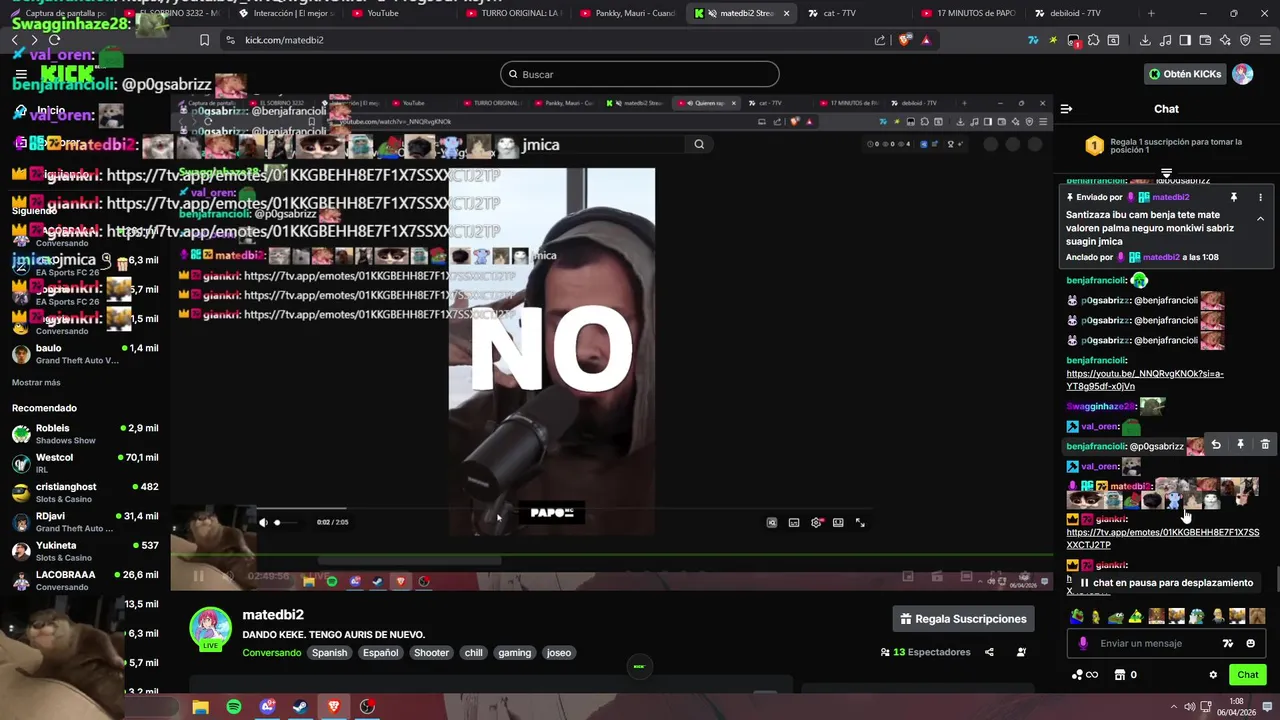Open the Brave Wallet icon

click(x=1205, y=40)
